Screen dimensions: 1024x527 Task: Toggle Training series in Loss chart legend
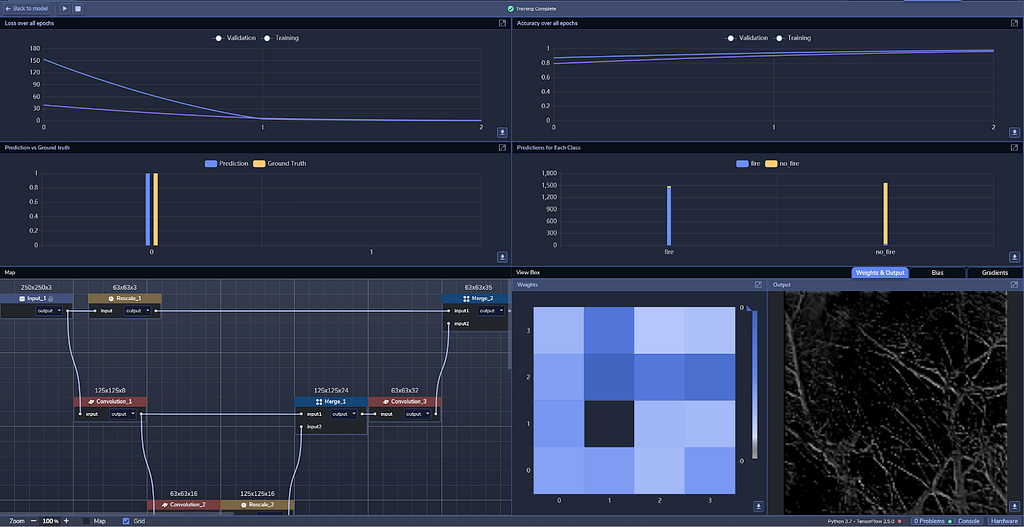pos(280,38)
